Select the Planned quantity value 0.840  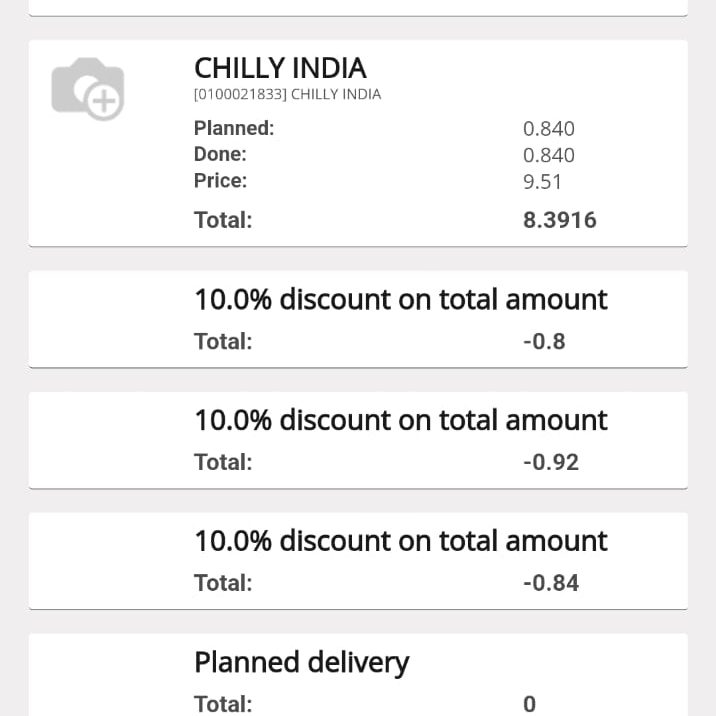(x=549, y=128)
